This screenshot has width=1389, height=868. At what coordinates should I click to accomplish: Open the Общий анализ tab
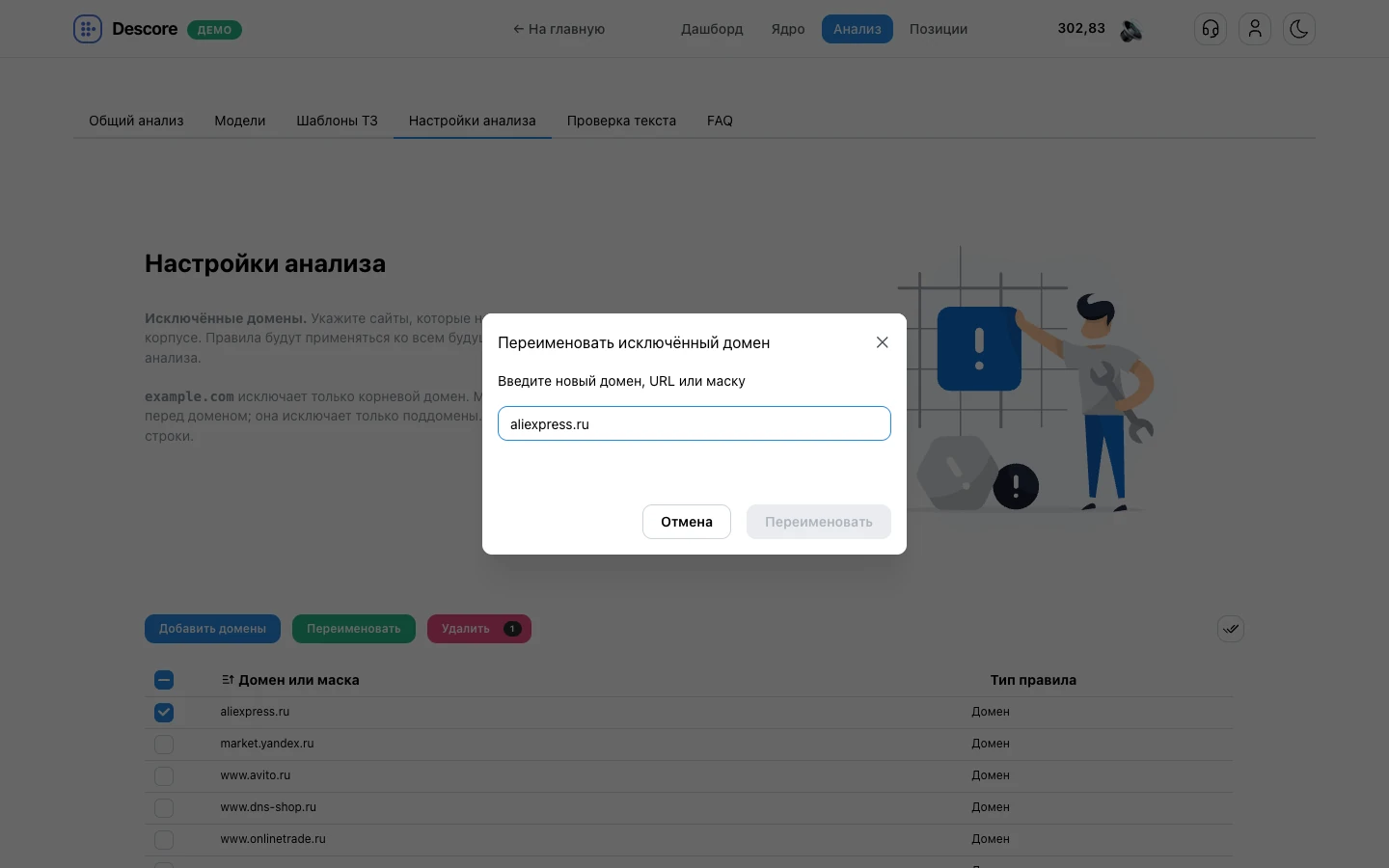tap(136, 121)
